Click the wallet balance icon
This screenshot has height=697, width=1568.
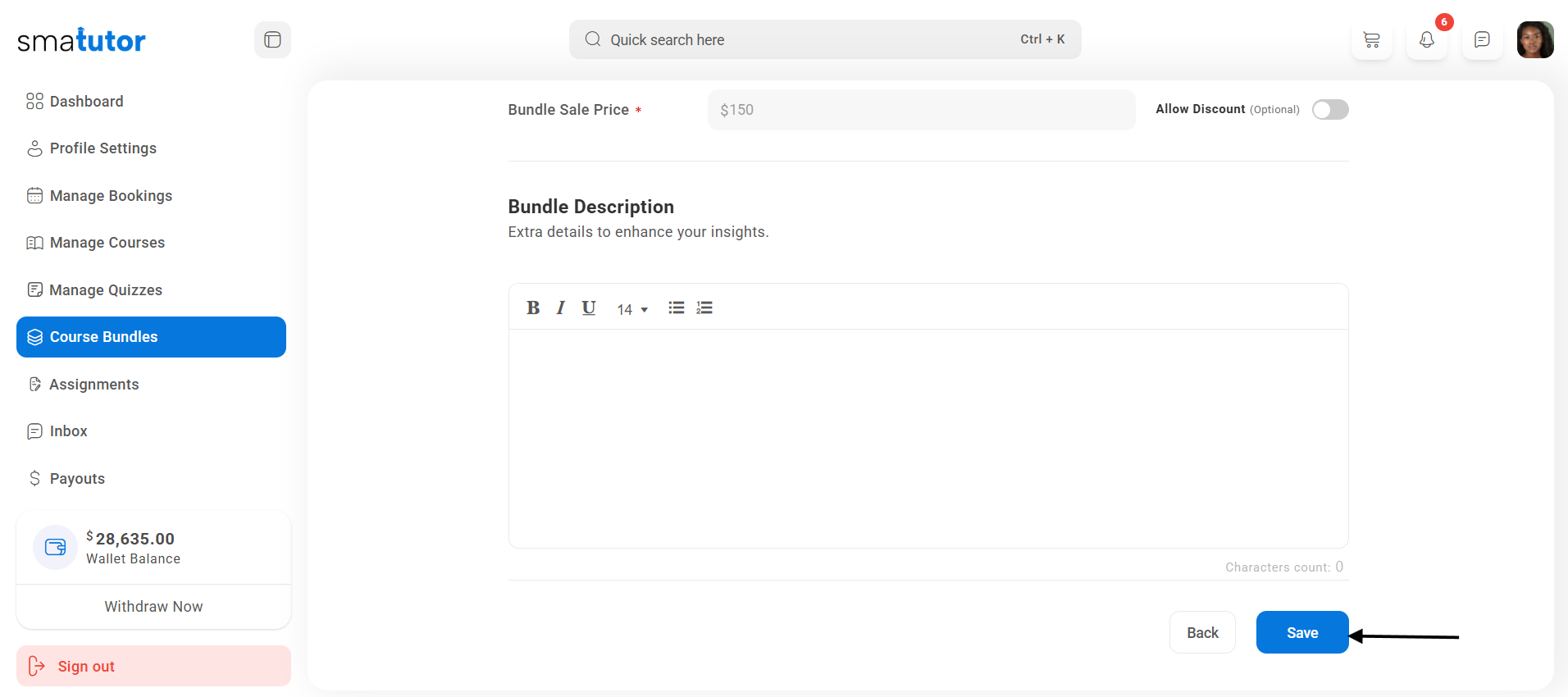[x=55, y=547]
